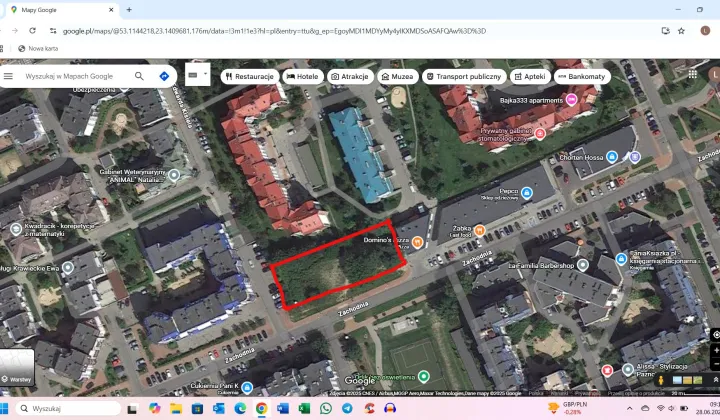The image size is (720, 420).
Task: Select the green imagery thumbnail
Action: [x=698, y=380]
